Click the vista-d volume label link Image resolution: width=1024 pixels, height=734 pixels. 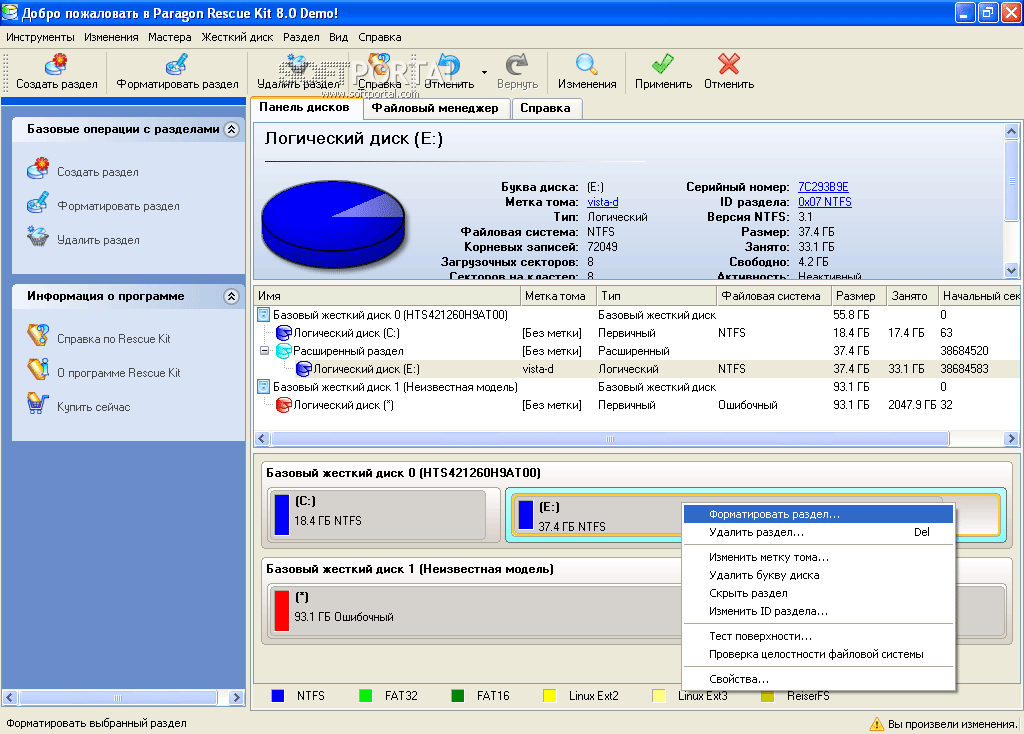click(603, 202)
